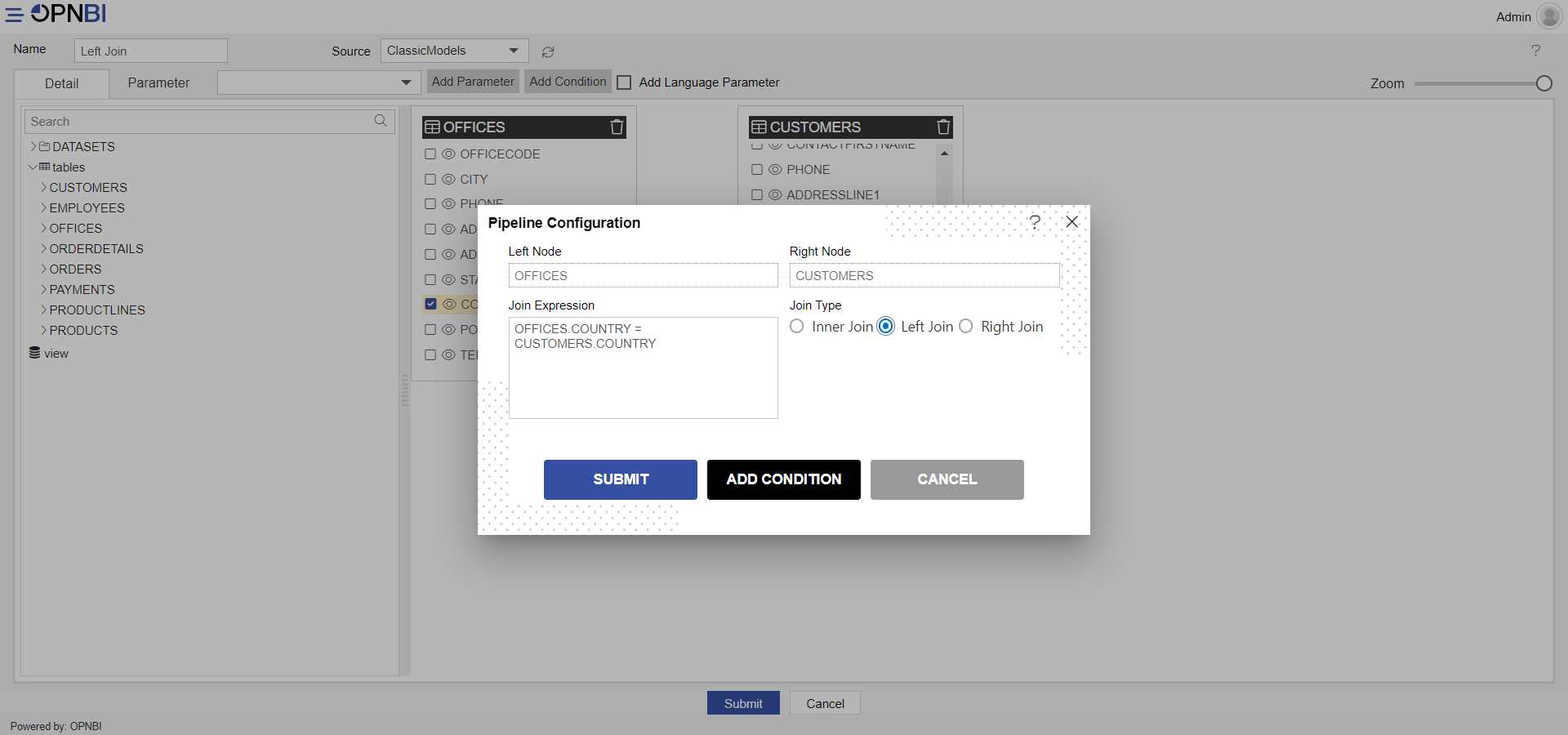Click the dialog CANCEL button

tap(947, 479)
